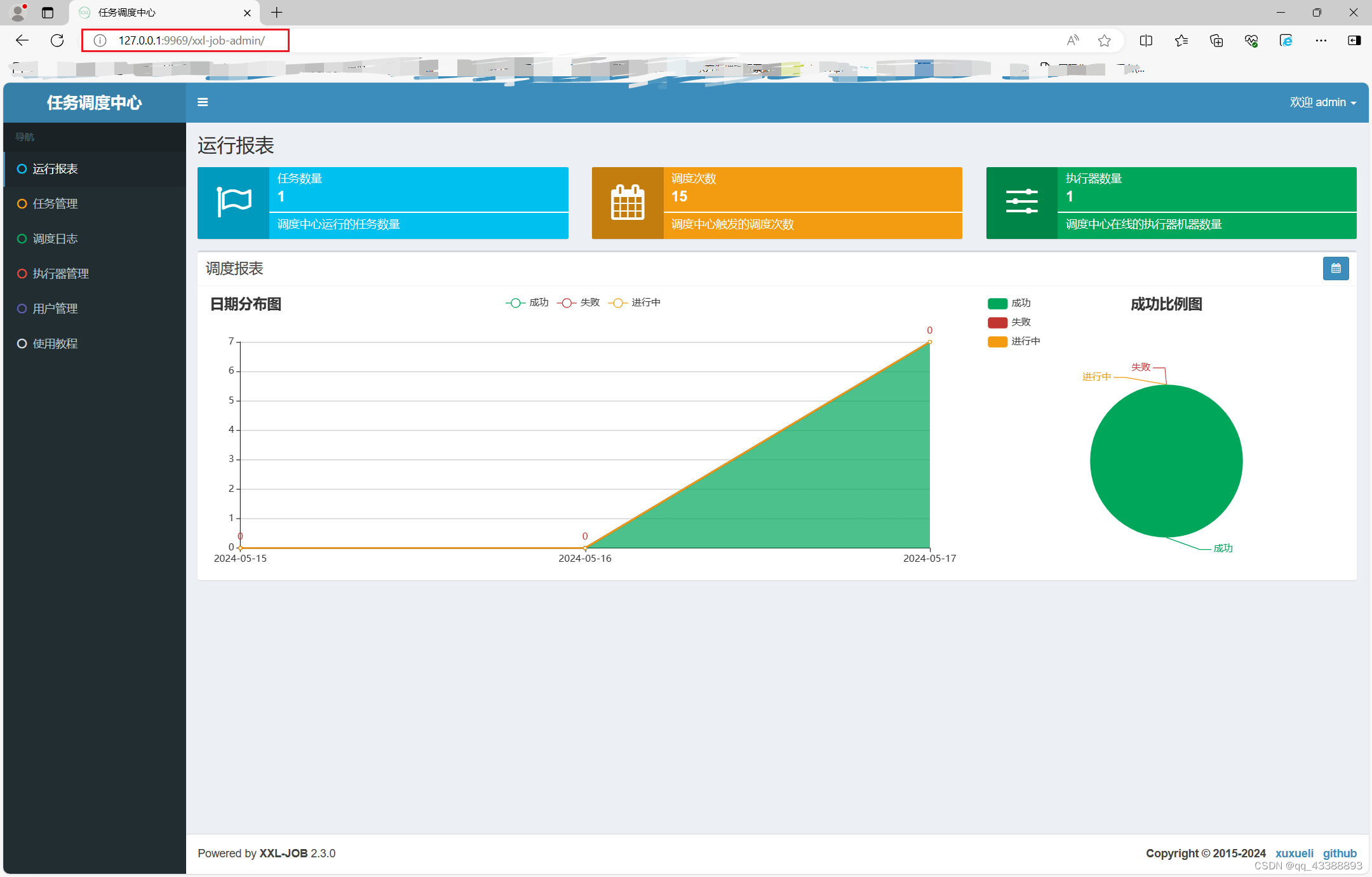Click the sliders icon on 执行器数量 card
Image resolution: width=1372 pixels, height=877 pixels.
click(x=1022, y=201)
